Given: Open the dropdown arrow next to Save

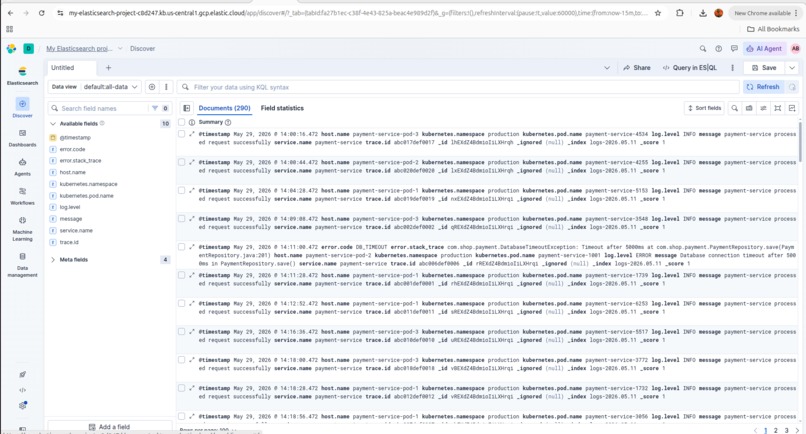Looking at the screenshot, I should coord(792,68).
